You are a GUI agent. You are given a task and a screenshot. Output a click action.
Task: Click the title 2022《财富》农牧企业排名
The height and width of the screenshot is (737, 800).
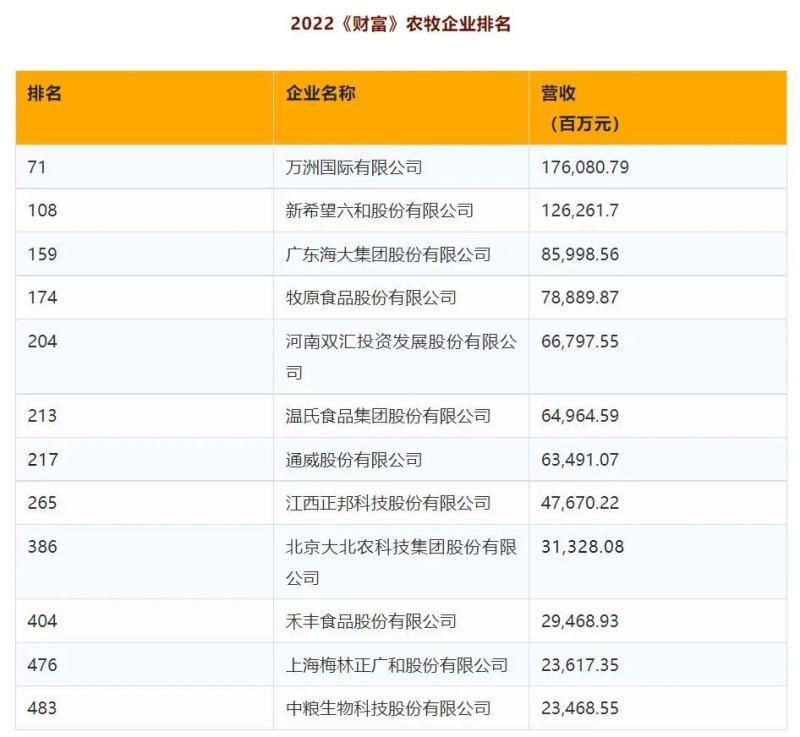(402, 18)
